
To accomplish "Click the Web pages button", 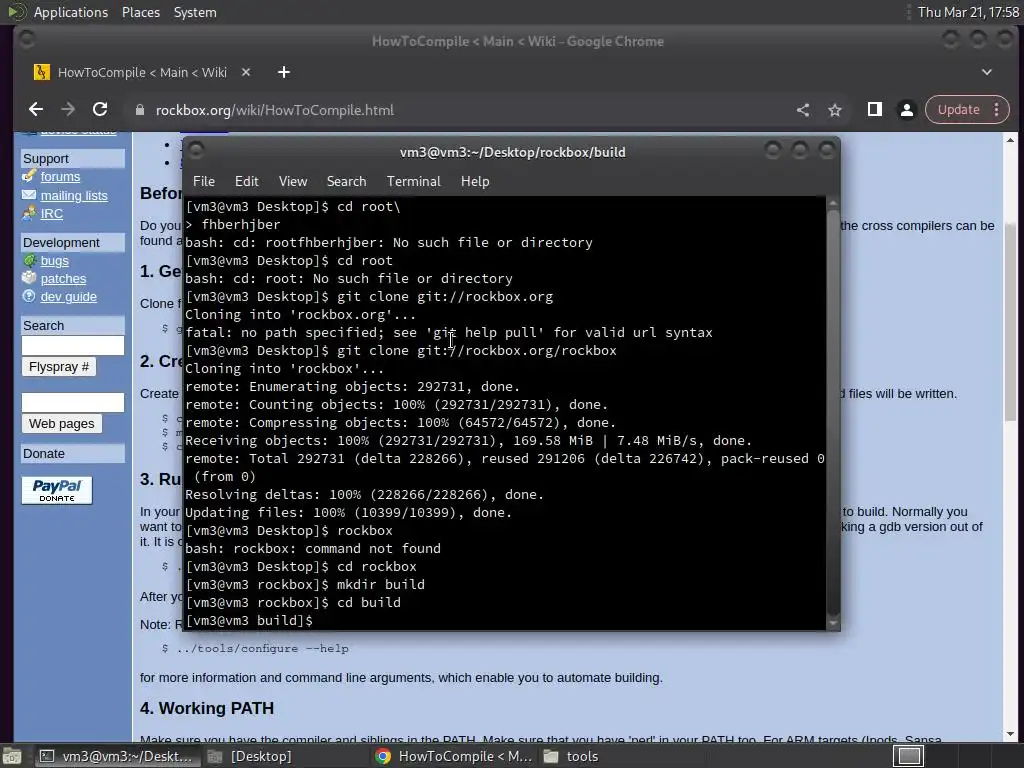I will [x=61, y=424].
